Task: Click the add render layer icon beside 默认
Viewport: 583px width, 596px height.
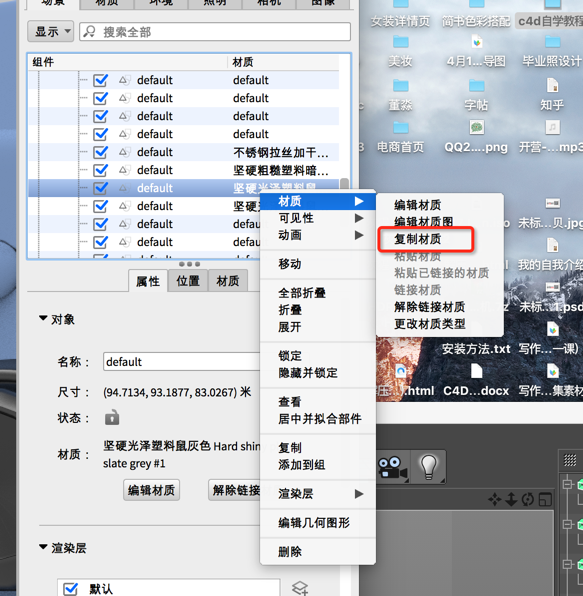Action: 300,588
